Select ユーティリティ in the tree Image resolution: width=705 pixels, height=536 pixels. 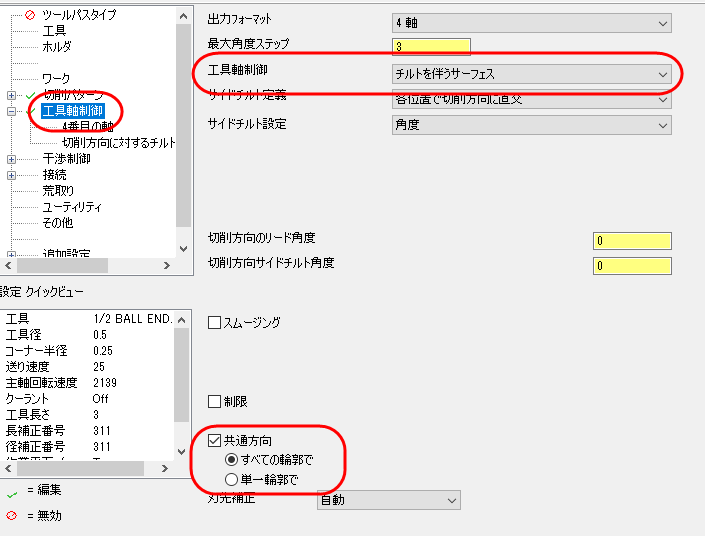[x=72, y=207]
